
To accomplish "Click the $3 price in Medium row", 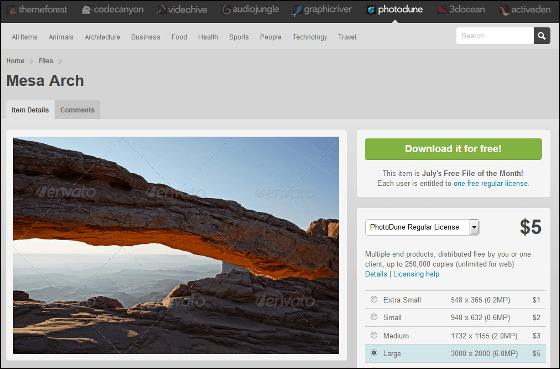I will (536, 336).
